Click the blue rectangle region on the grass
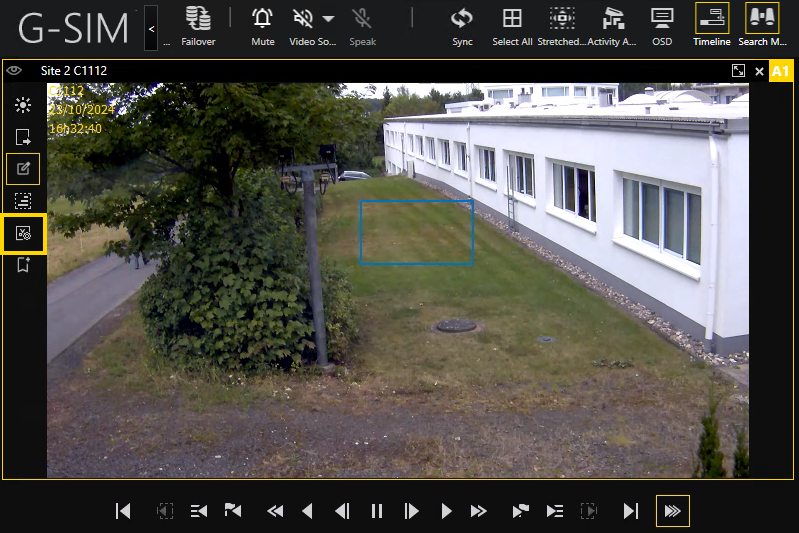 coord(416,232)
